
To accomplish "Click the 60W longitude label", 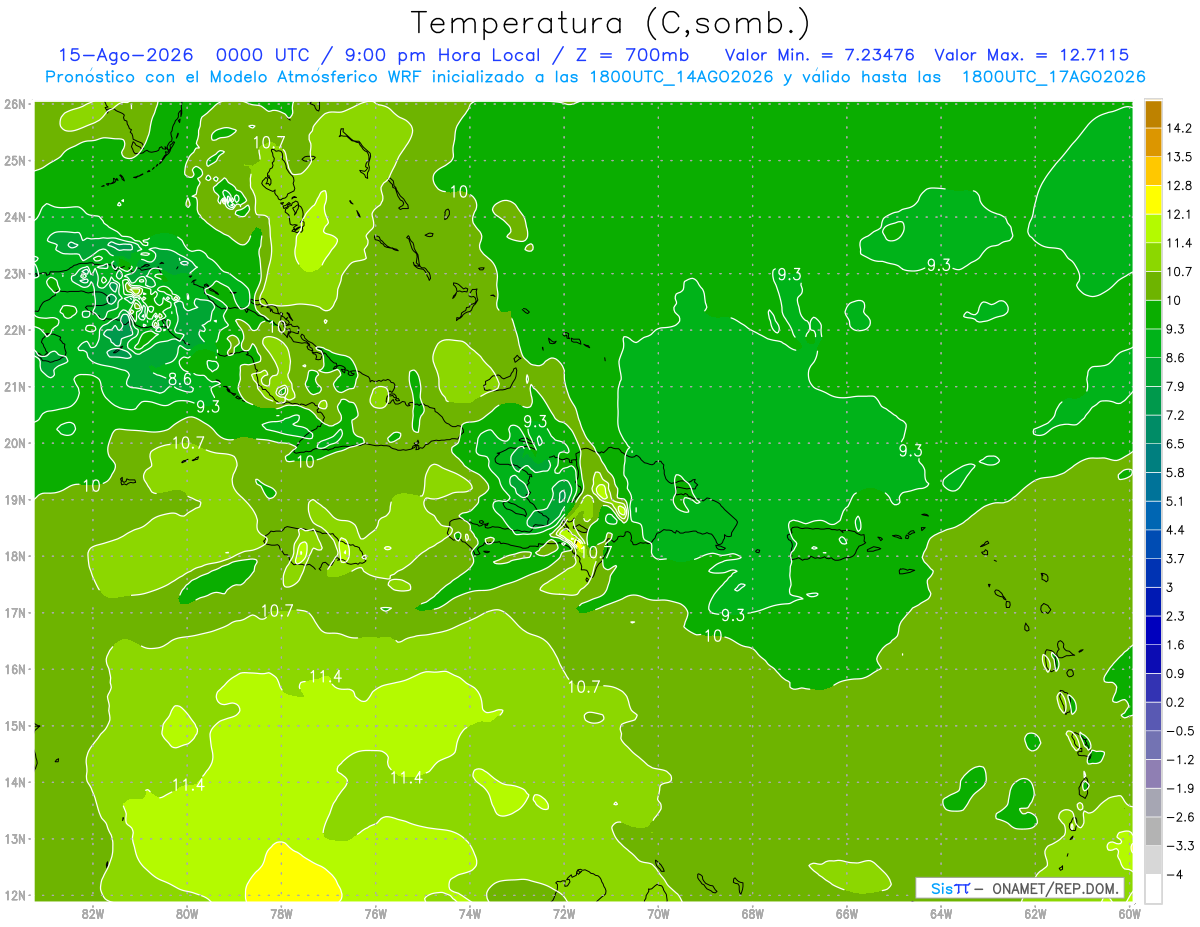I will point(1130,913).
